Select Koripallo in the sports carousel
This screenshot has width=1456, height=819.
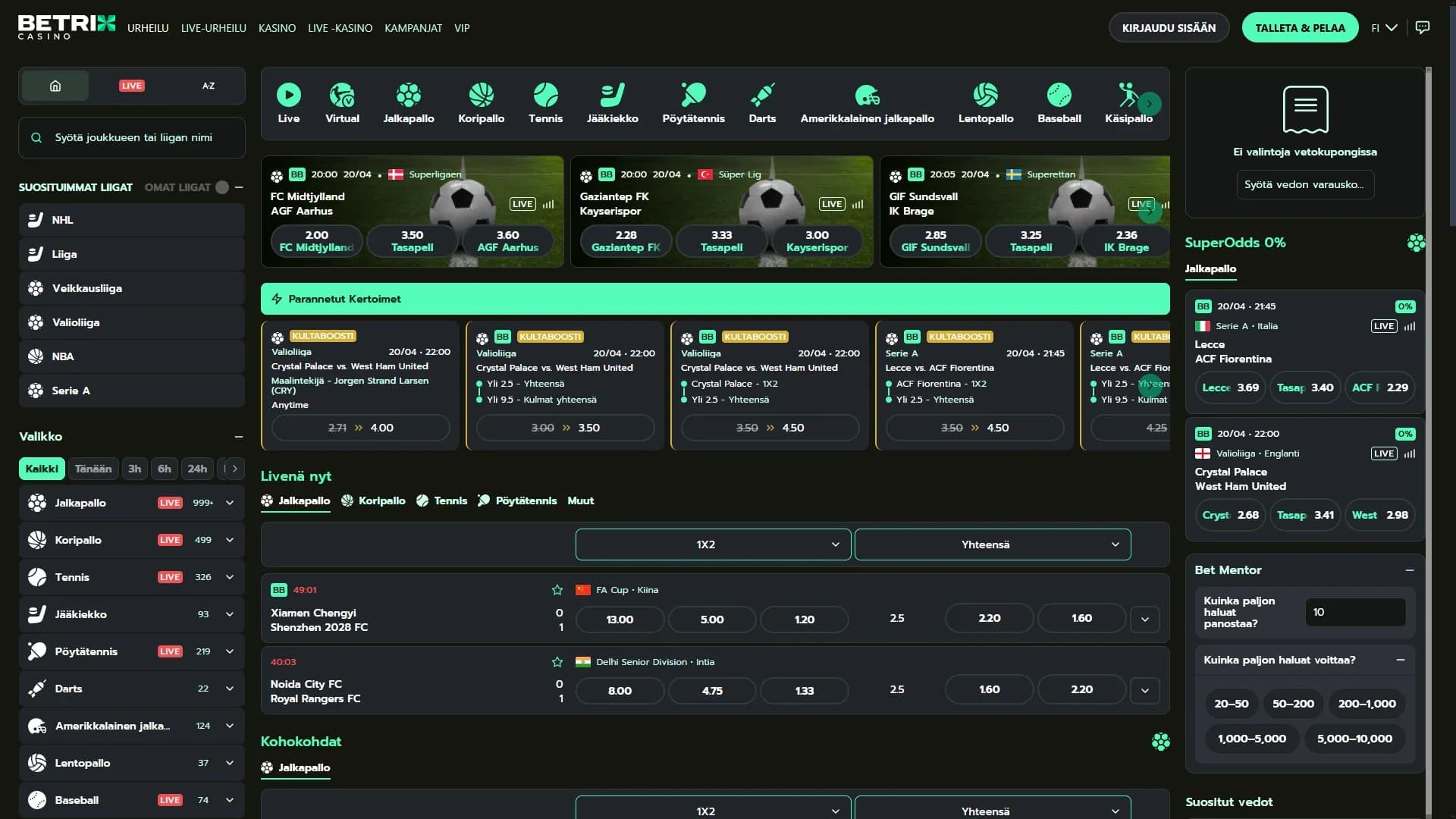pos(481,103)
